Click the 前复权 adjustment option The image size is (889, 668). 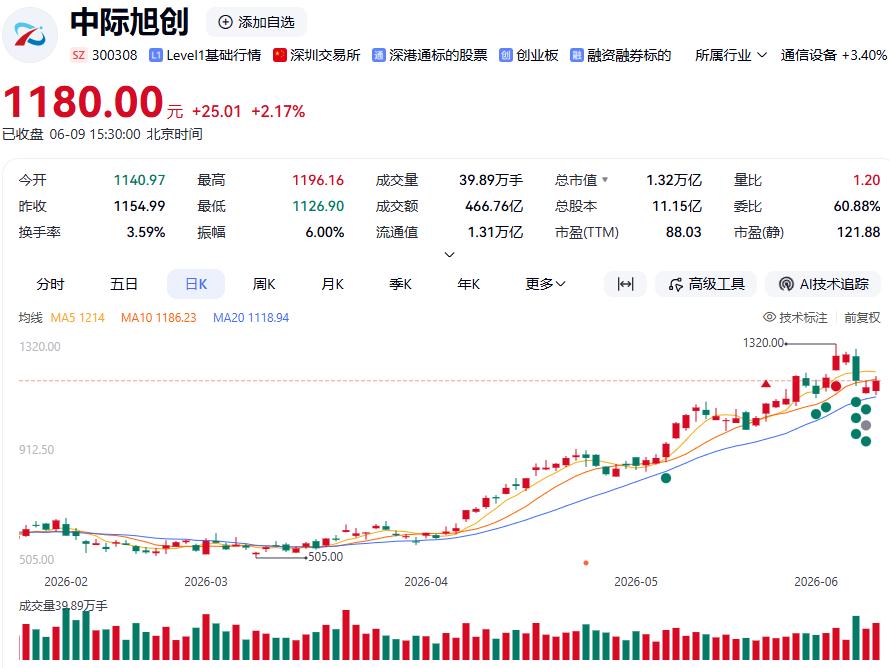862,318
